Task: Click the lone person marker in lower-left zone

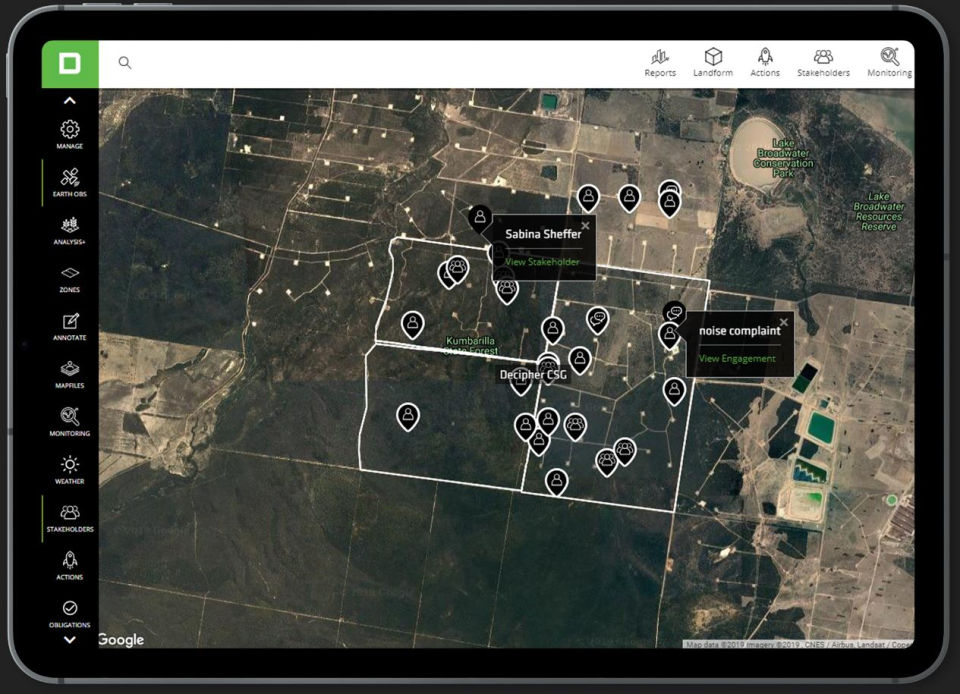Action: pyautogui.click(x=408, y=417)
